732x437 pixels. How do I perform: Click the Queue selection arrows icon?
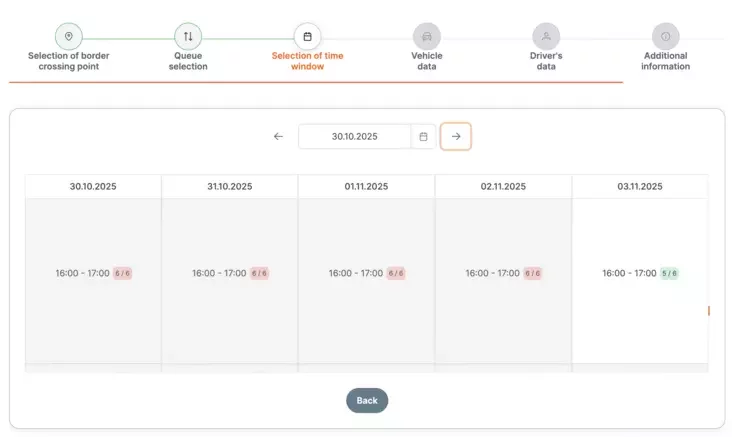pos(188,37)
